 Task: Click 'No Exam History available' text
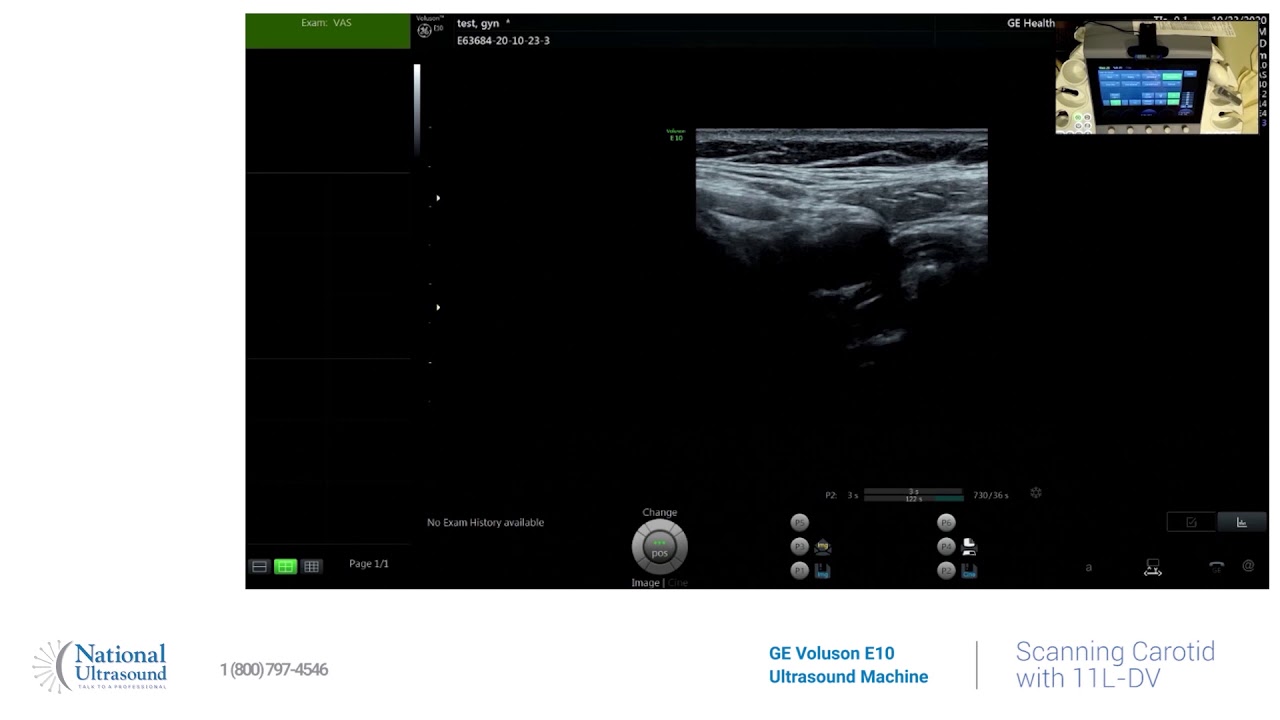click(486, 523)
